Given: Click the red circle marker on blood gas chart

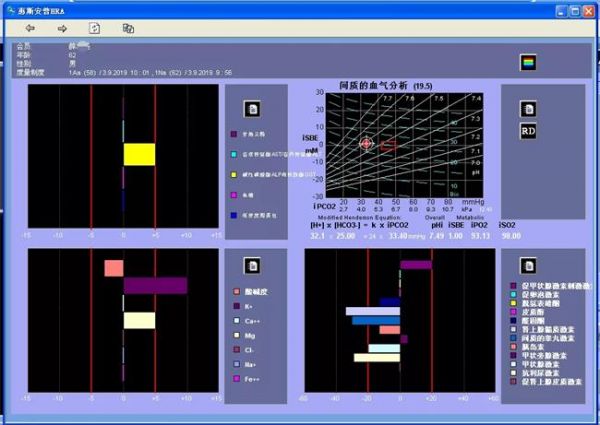Looking at the screenshot, I should [366, 144].
